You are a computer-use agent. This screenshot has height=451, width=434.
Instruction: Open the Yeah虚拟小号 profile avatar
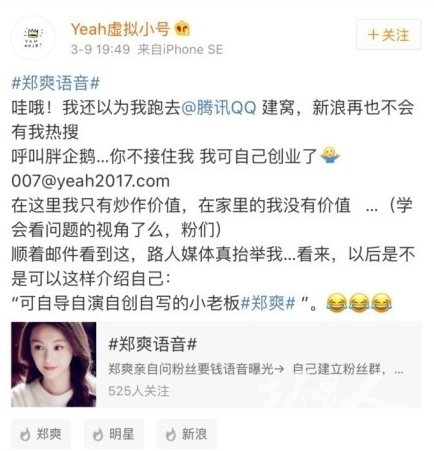coord(33,38)
